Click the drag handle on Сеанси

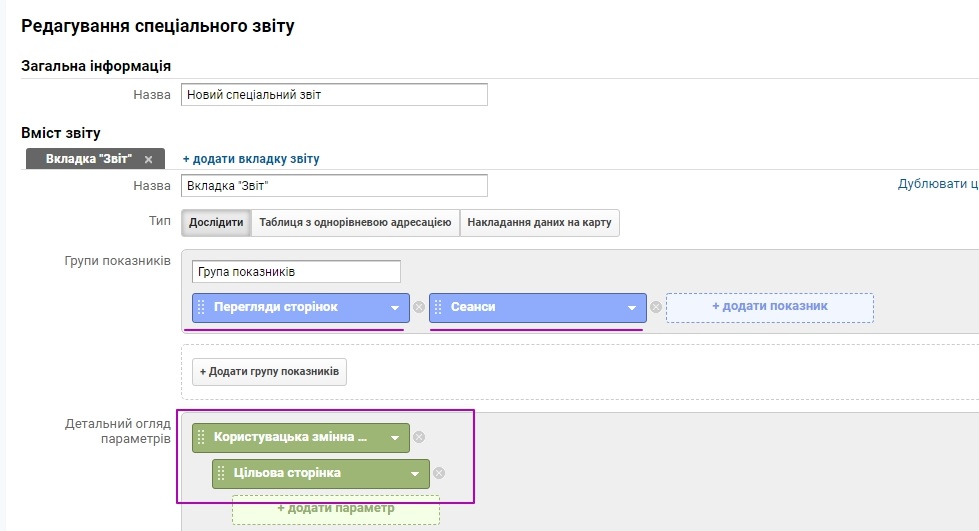(438, 307)
